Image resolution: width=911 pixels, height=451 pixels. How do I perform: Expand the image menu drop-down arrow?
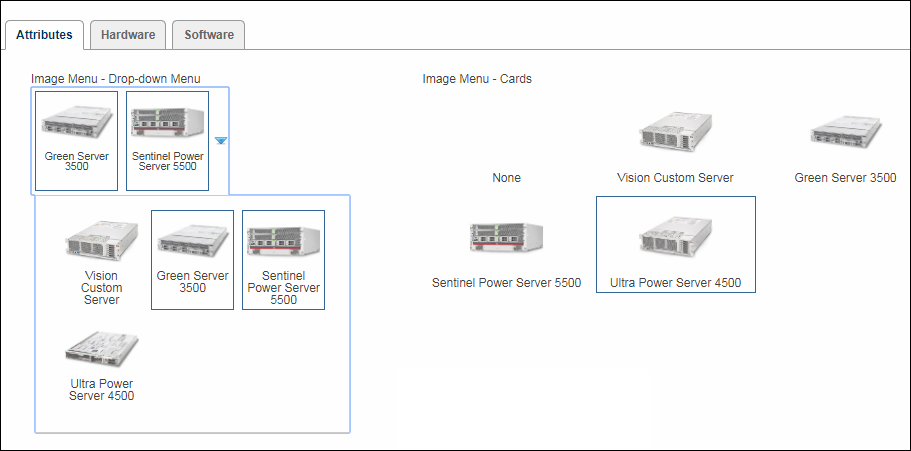[x=221, y=141]
